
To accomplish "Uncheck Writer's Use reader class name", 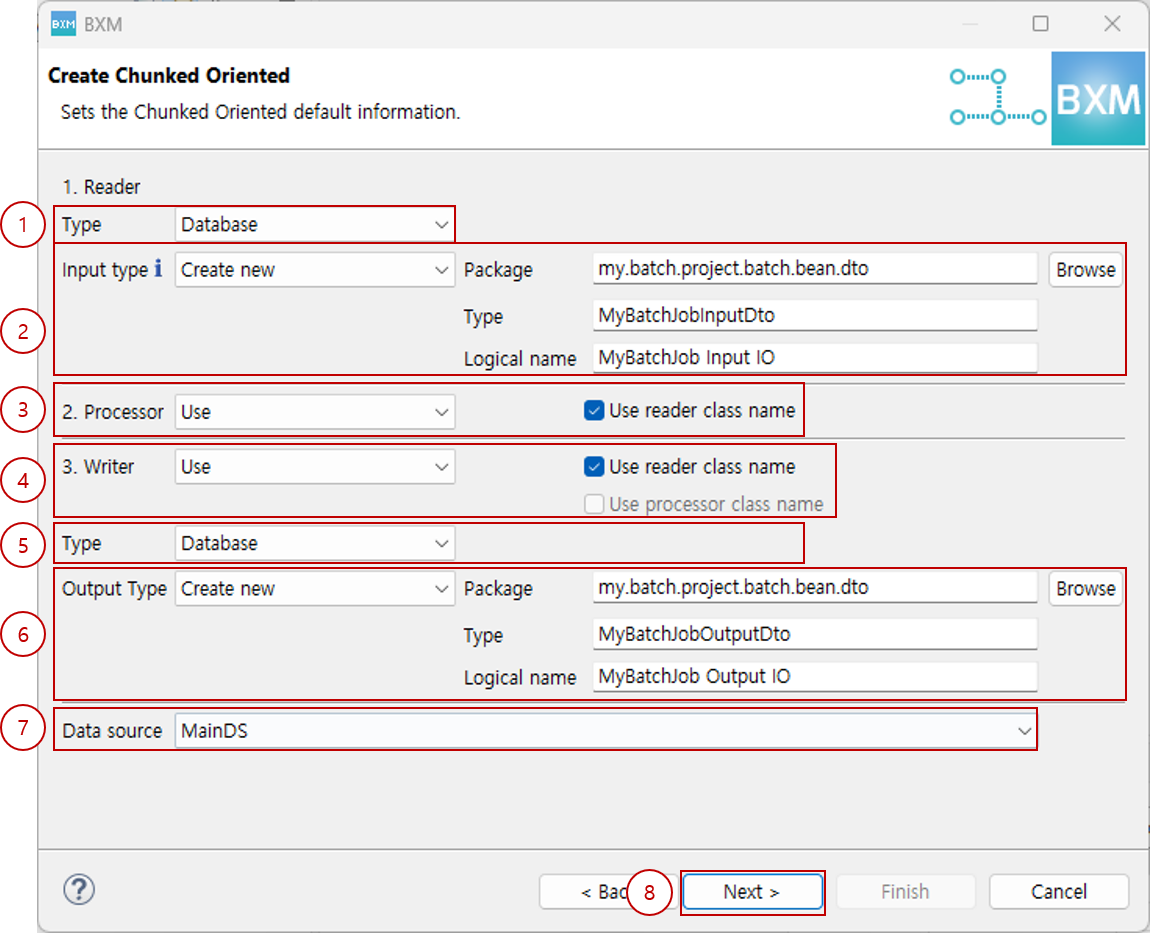I will 594,466.
